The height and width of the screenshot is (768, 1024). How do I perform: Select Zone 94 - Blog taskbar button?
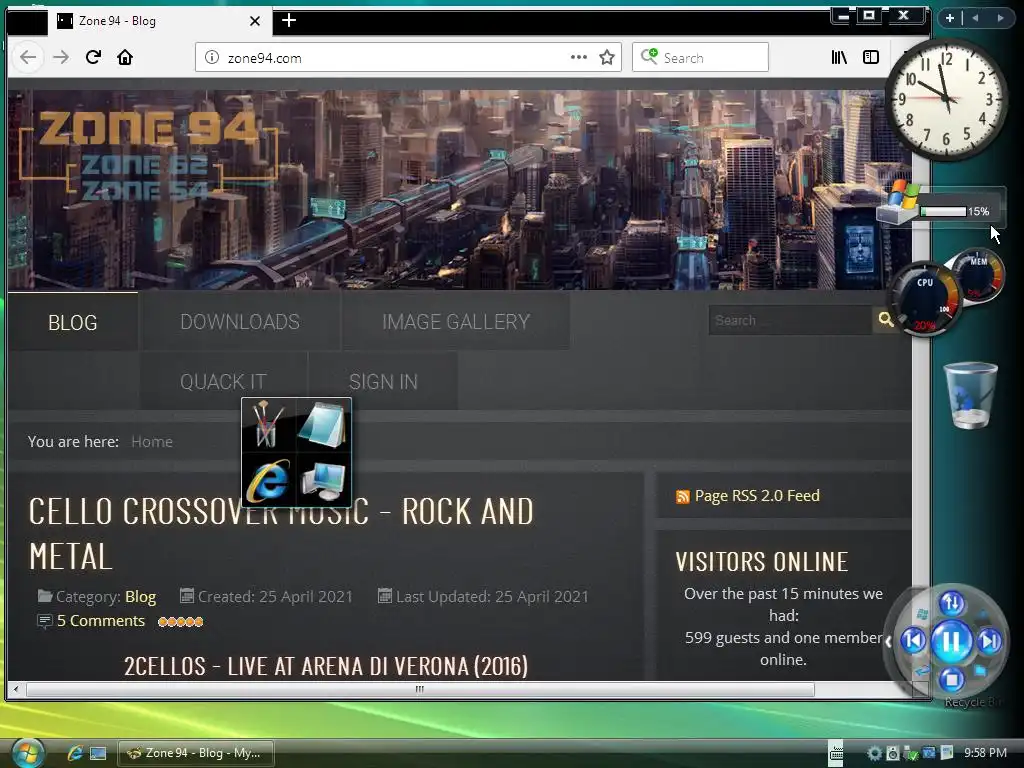click(x=195, y=753)
